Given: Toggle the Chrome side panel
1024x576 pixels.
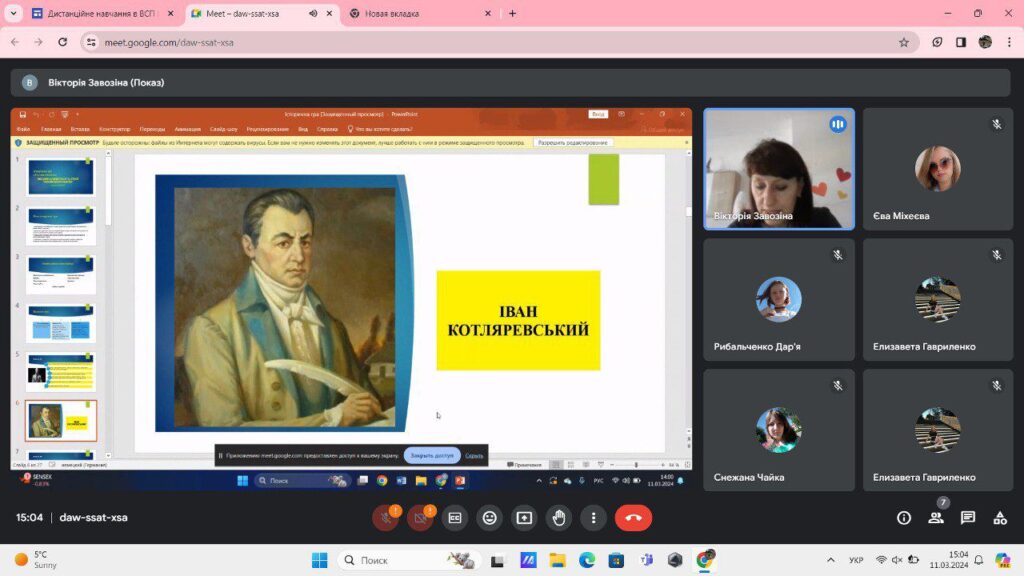Looking at the screenshot, I should (961, 42).
